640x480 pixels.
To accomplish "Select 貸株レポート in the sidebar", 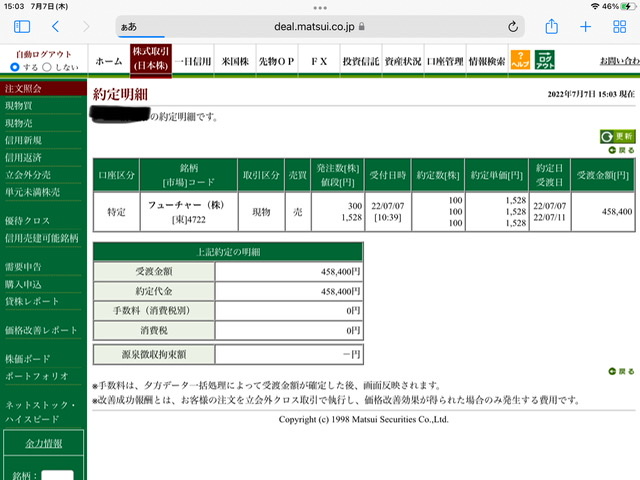I will point(32,302).
